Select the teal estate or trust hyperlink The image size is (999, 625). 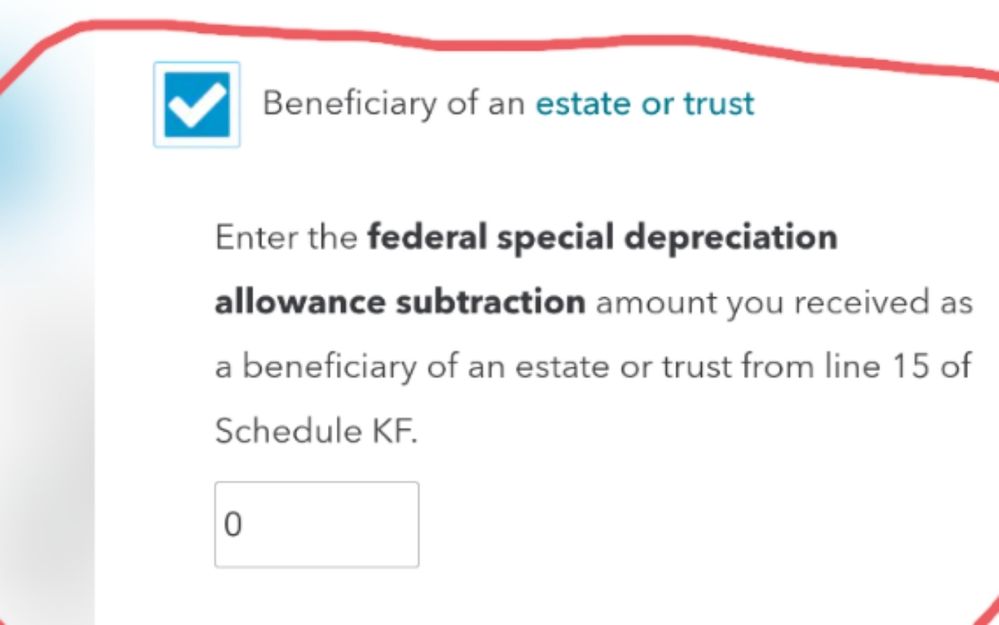pyautogui.click(x=644, y=103)
